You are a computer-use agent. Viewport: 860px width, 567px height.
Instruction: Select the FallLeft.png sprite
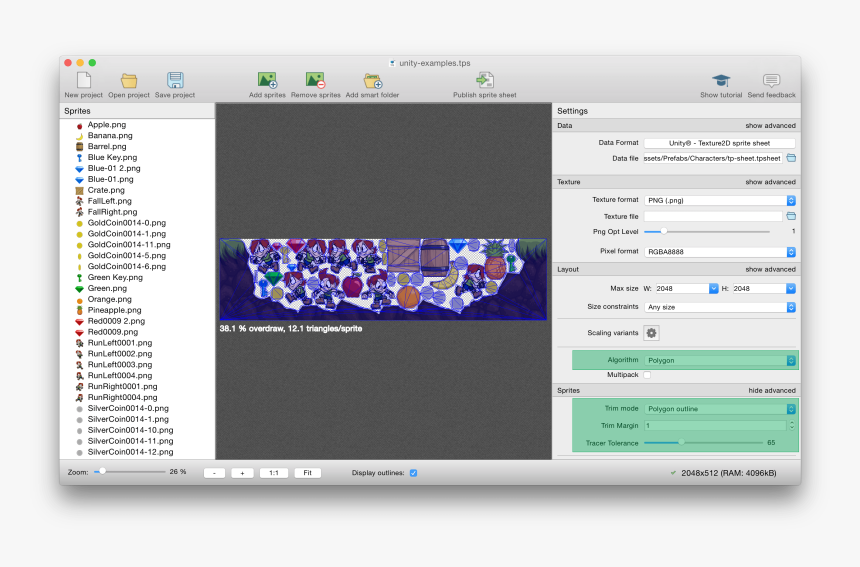click(x=109, y=201)
